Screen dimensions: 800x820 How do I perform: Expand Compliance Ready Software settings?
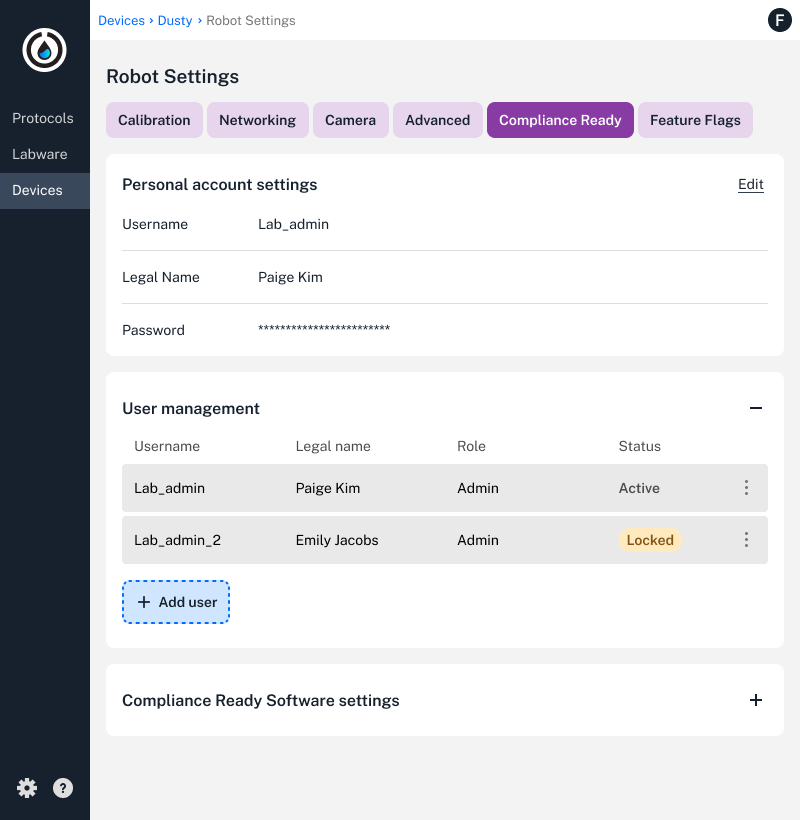pyautogui.click(x=756, y=700)
